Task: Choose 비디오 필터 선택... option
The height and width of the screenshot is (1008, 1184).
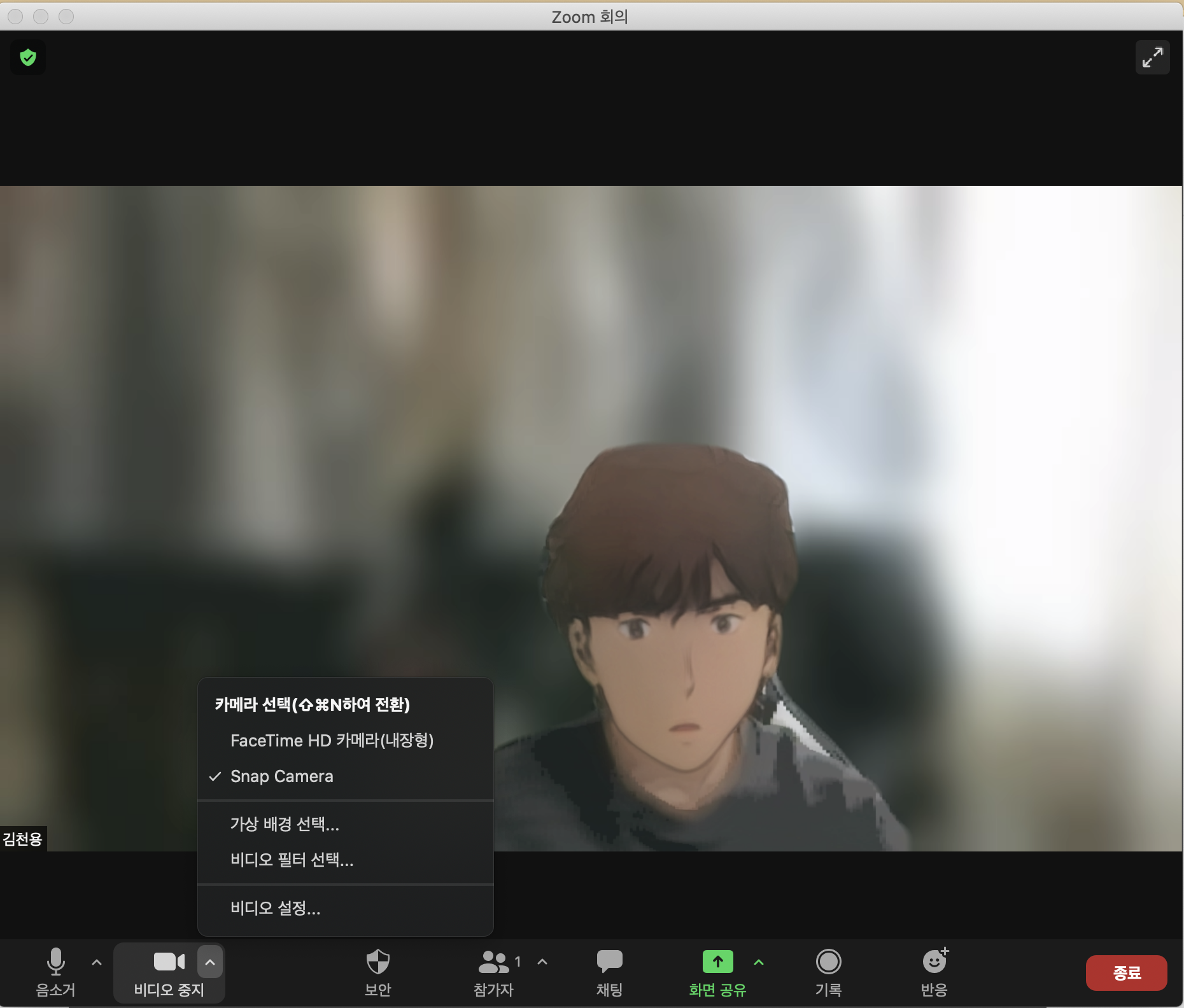Action: (346, 860)
